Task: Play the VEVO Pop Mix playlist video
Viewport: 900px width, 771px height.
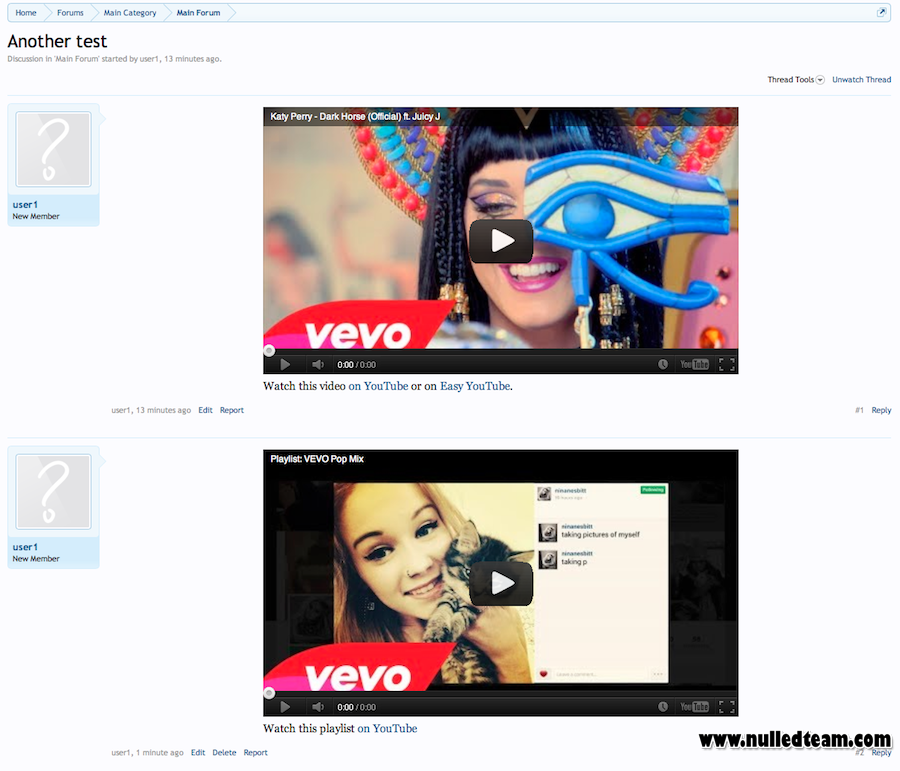Action: pos(501,583)
